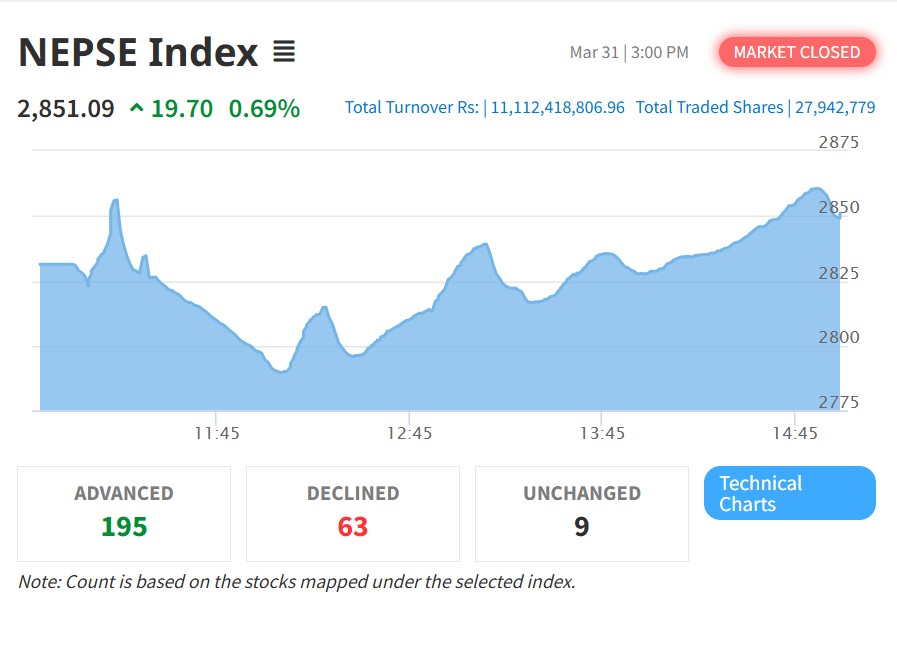Click the Total Traded Shares figure
The width and height of the screenshot is (897, 645).
click(x=835, y=107)
